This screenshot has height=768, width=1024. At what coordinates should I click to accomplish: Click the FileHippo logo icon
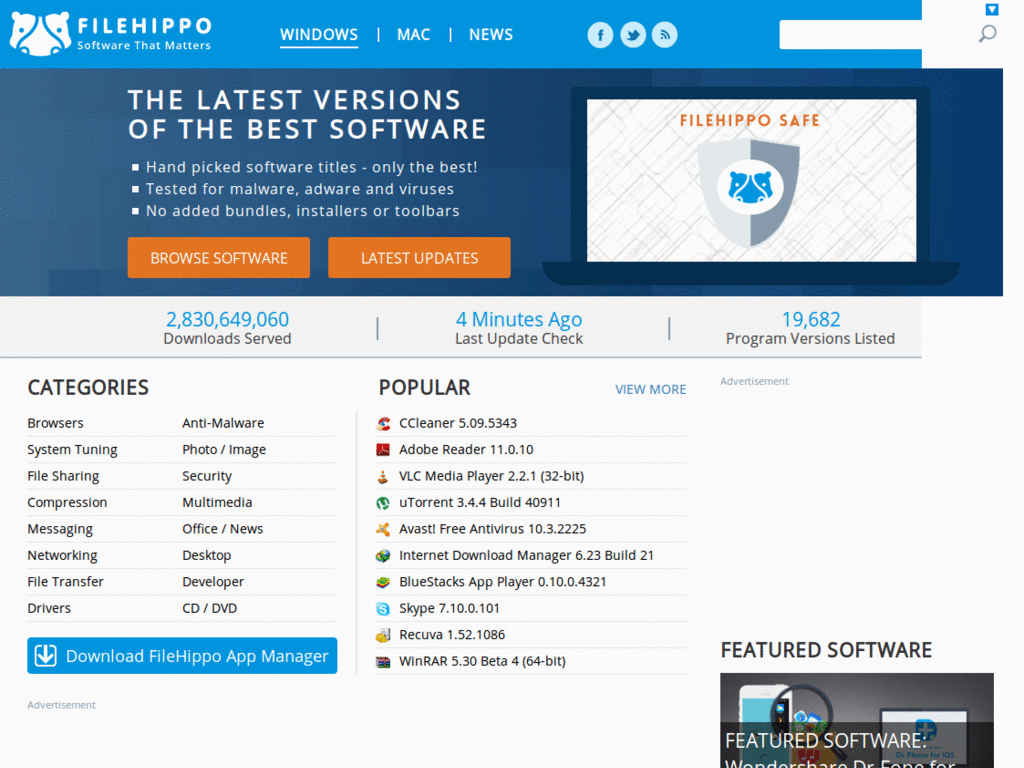[x=40, y=33]
